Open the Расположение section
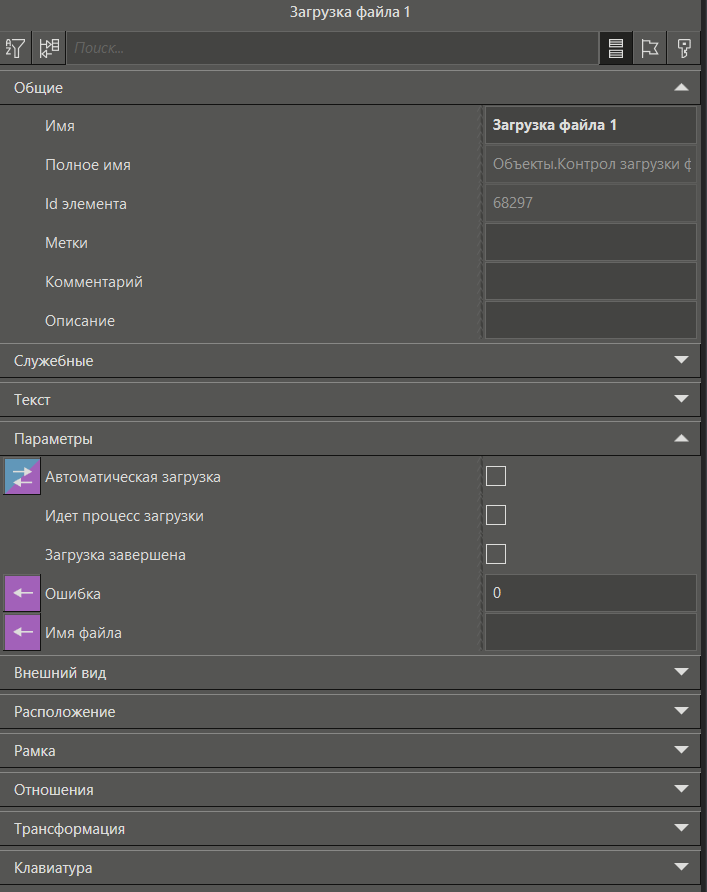 click(x=681, y=711)
